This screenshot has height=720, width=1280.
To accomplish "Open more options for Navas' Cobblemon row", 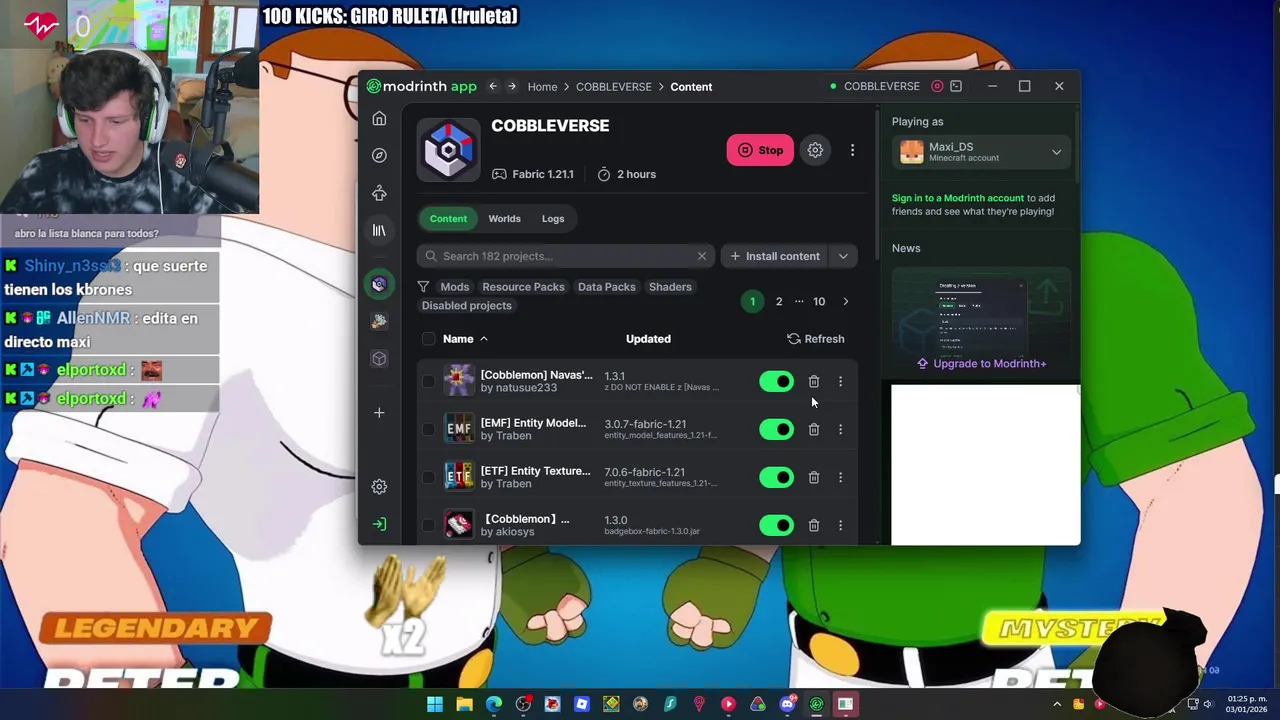I will coord(841,381).
